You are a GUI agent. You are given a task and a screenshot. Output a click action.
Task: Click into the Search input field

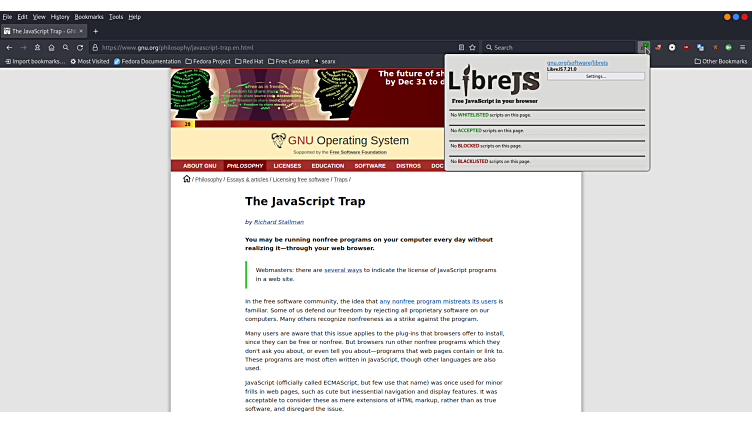click(560, 47)
